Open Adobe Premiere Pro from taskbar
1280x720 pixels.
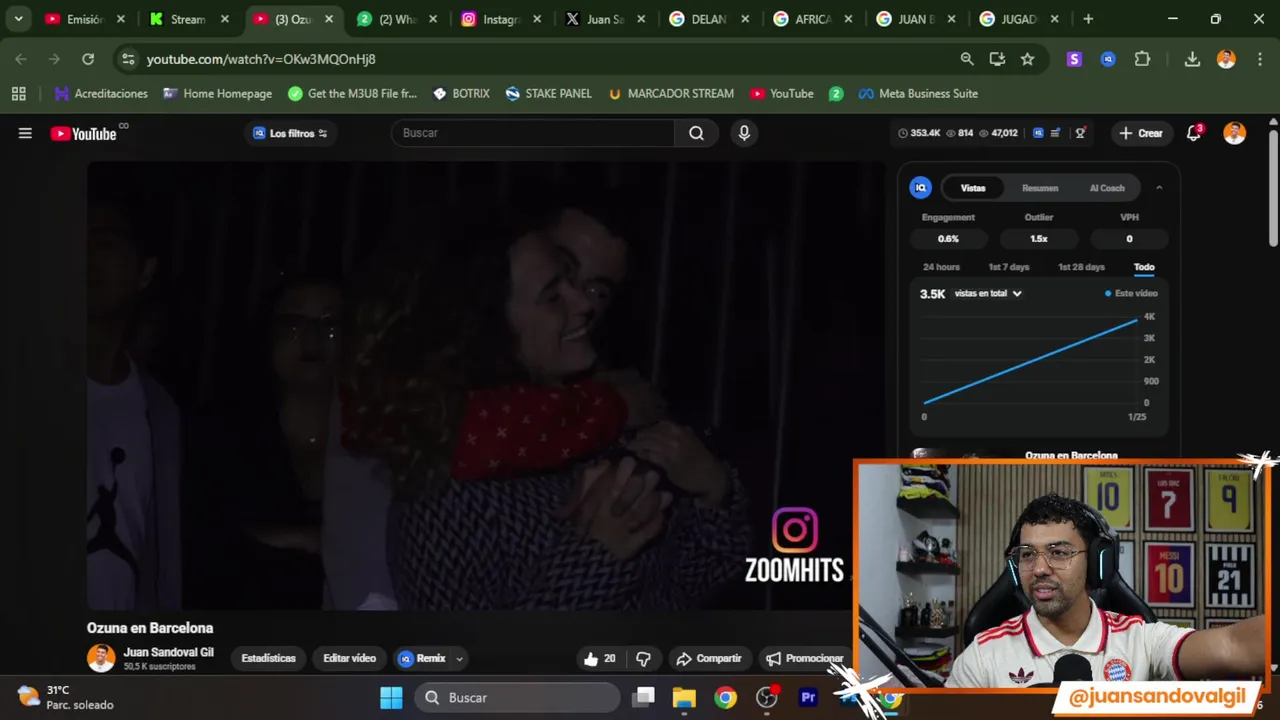808,697
